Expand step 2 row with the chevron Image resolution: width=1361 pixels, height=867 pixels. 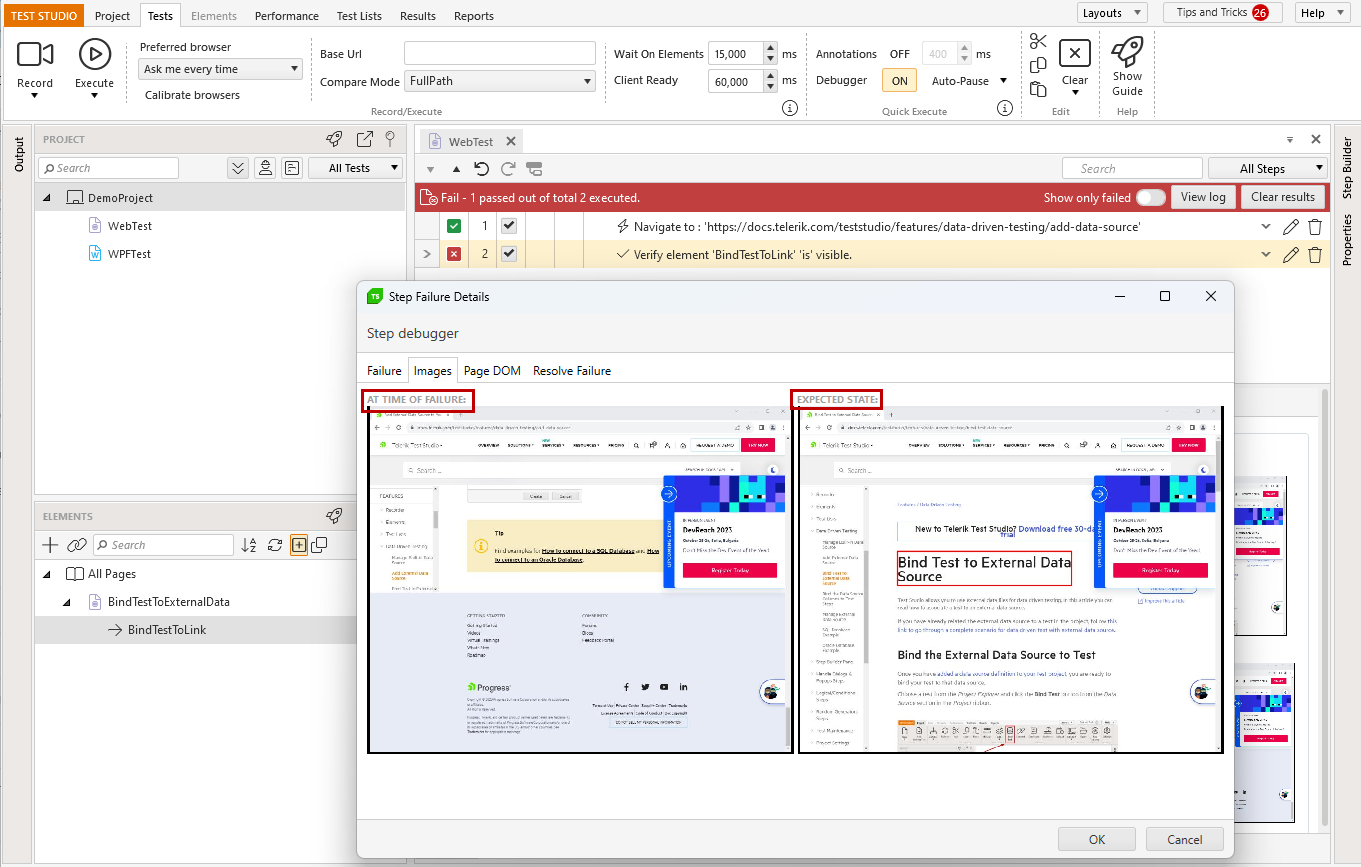[x=427, y=255]
